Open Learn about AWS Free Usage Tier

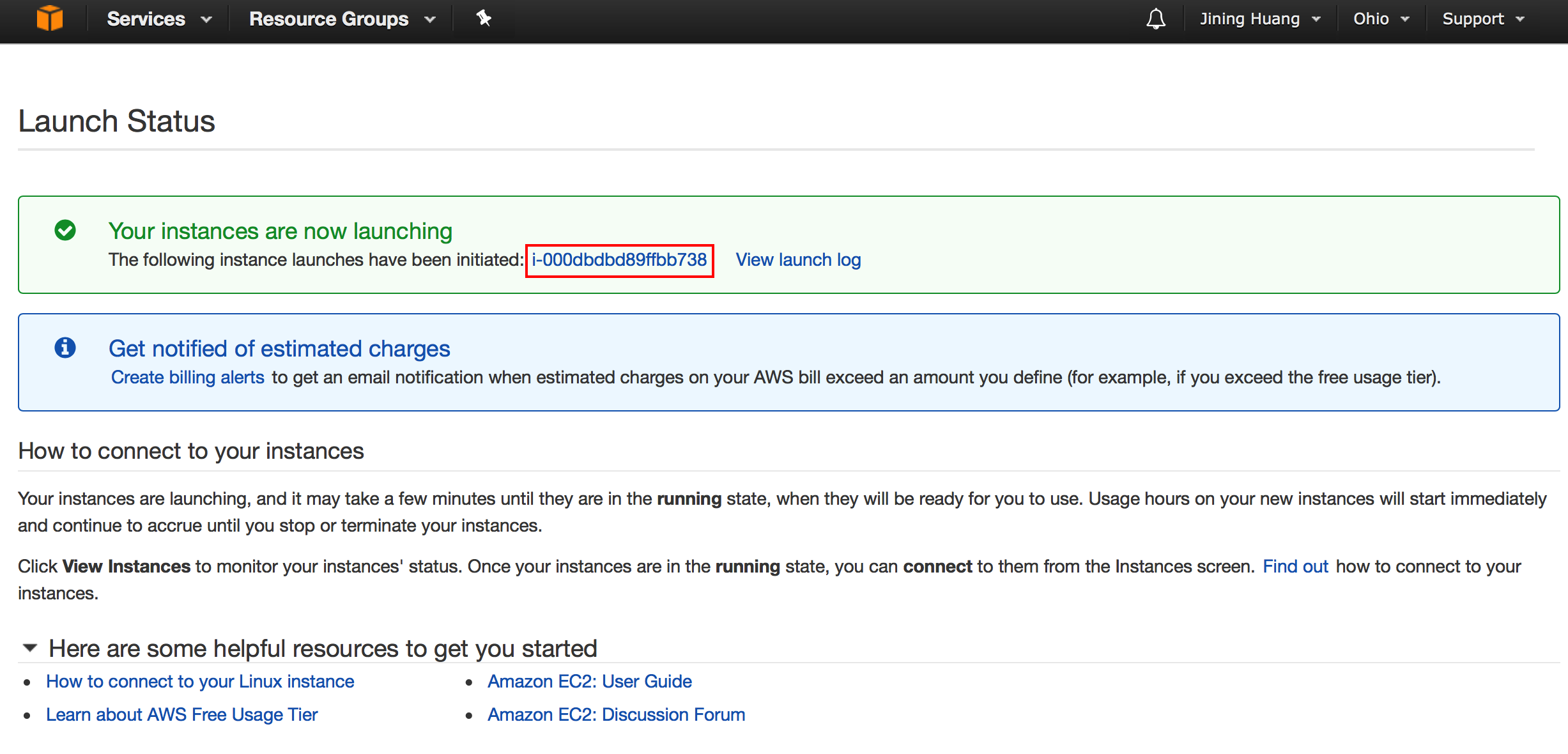(x=181, y=715)
